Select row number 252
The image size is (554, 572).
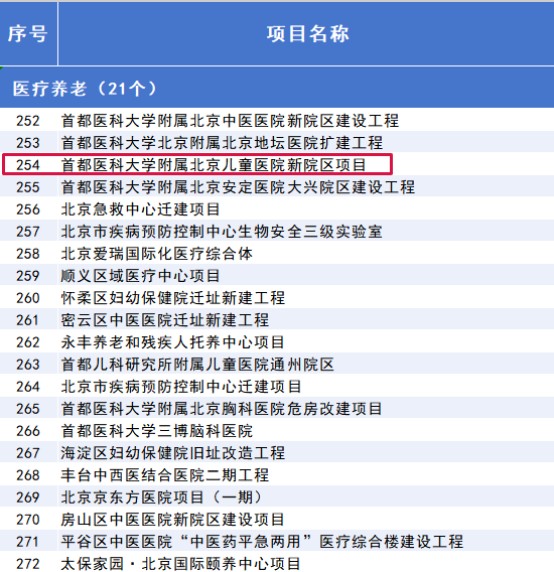tap(28, 121)
